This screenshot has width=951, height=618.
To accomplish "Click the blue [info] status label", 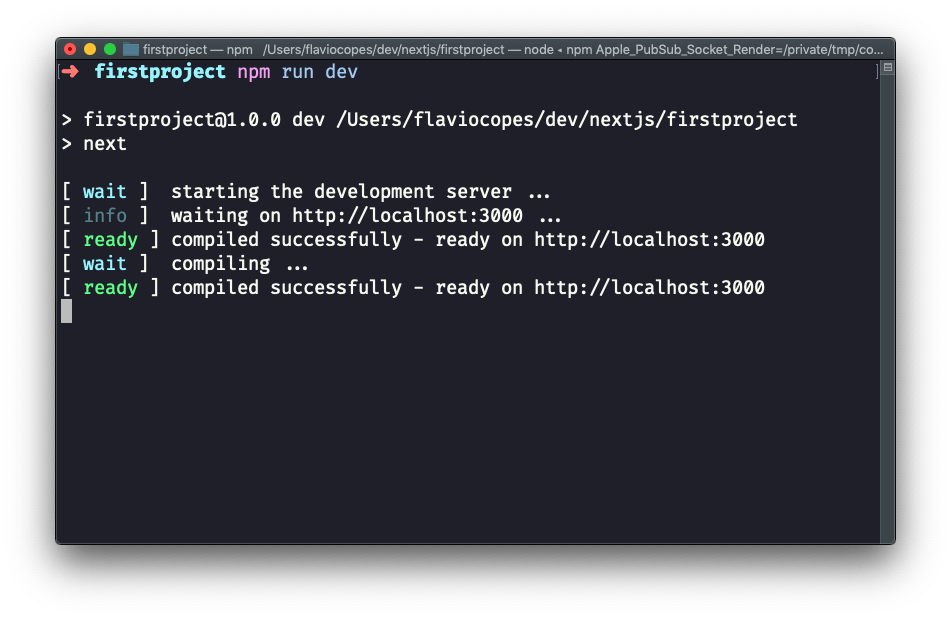I will pos(104,215).
